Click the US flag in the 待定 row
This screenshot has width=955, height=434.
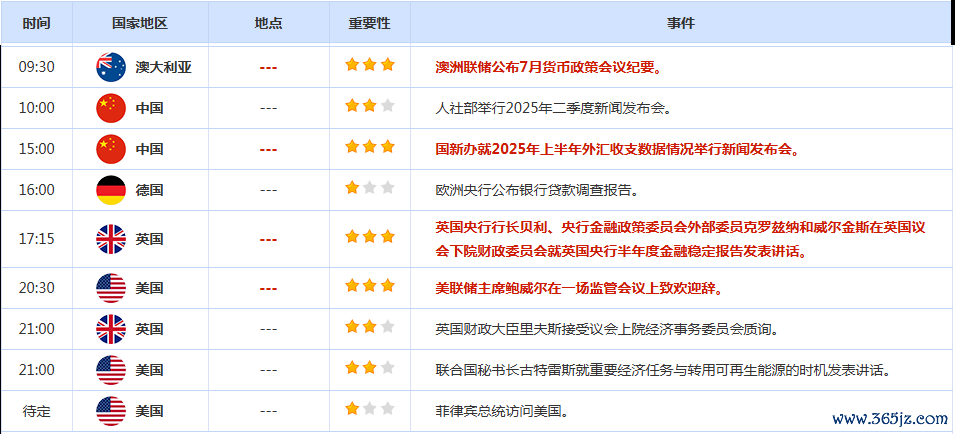coord(111,411)
